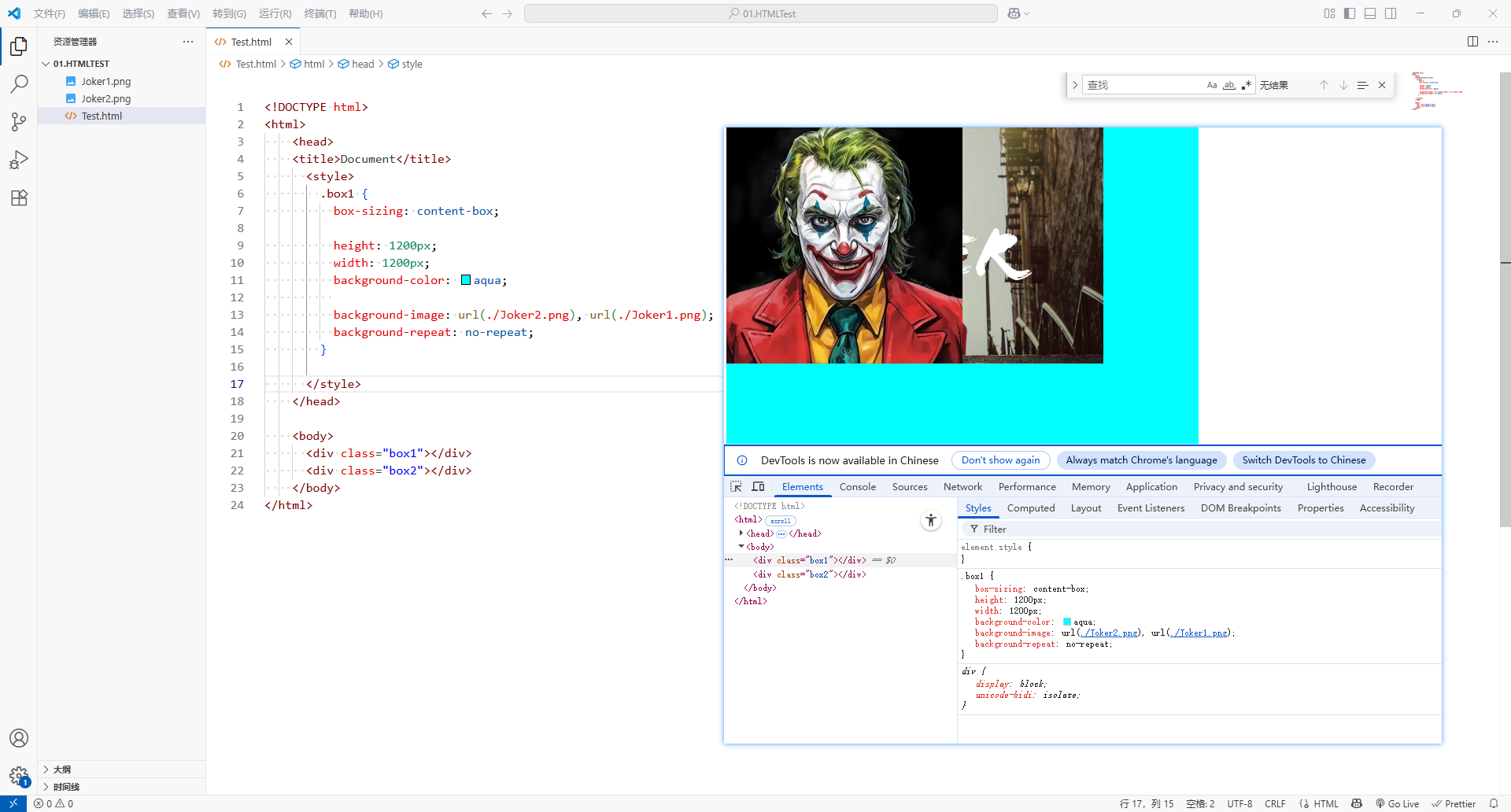1511x812 pixels.
Task: Open the Run and Debug view
Action: tap(19, 160)
